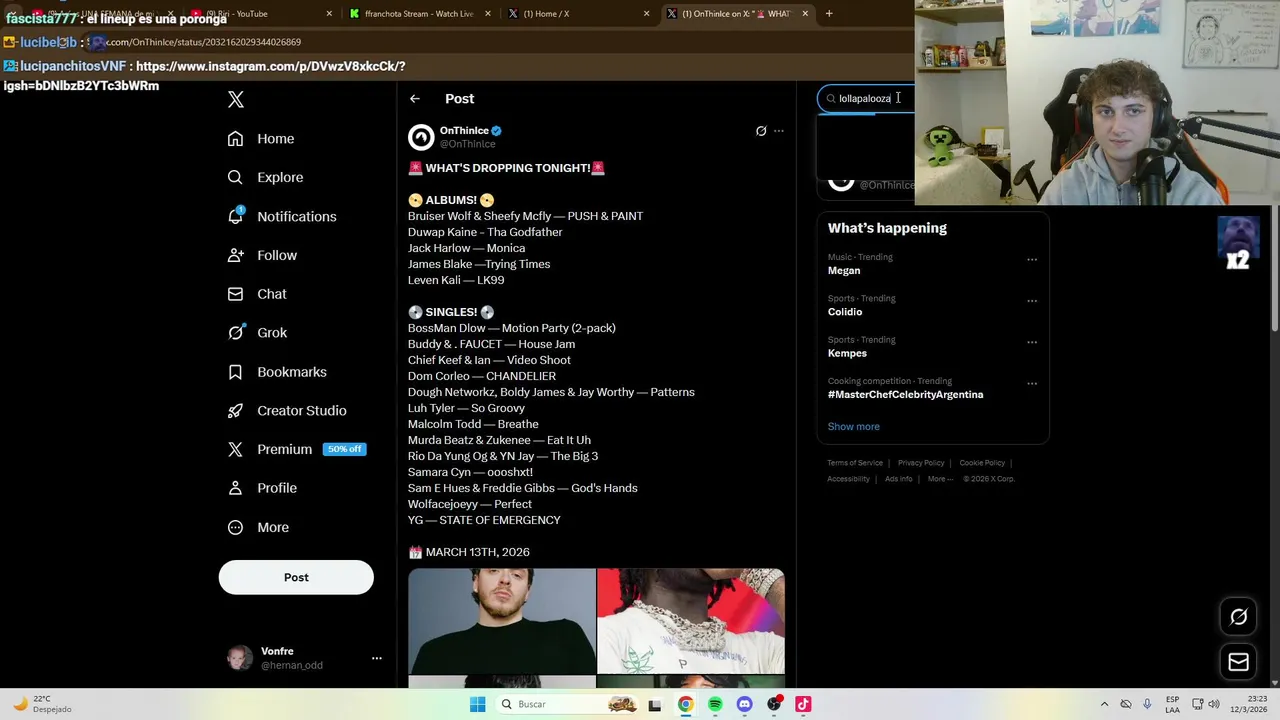The image size is (1280, 720).
Task: Open Discord from the taskbar
Action: click(744, 705)
